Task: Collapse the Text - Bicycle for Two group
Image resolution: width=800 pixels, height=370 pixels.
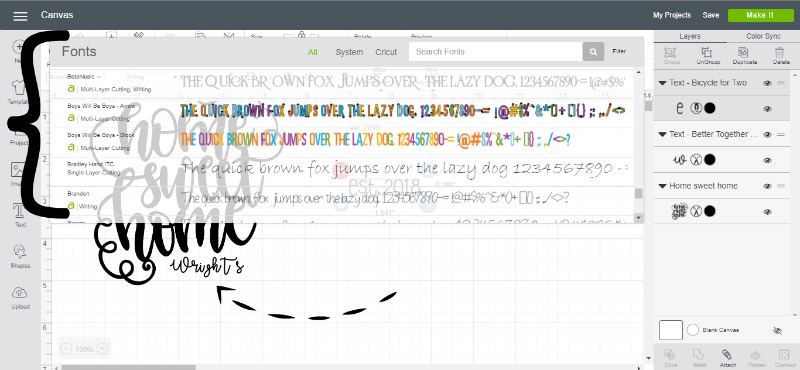Action: (662, 83)
